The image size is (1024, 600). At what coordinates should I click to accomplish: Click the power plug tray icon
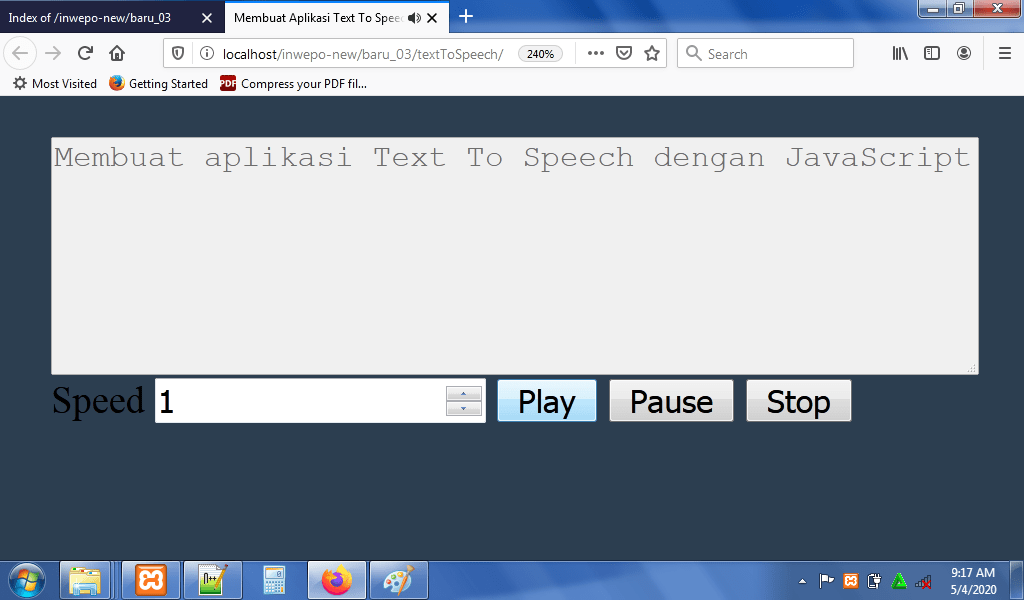[x=874, y=580]
